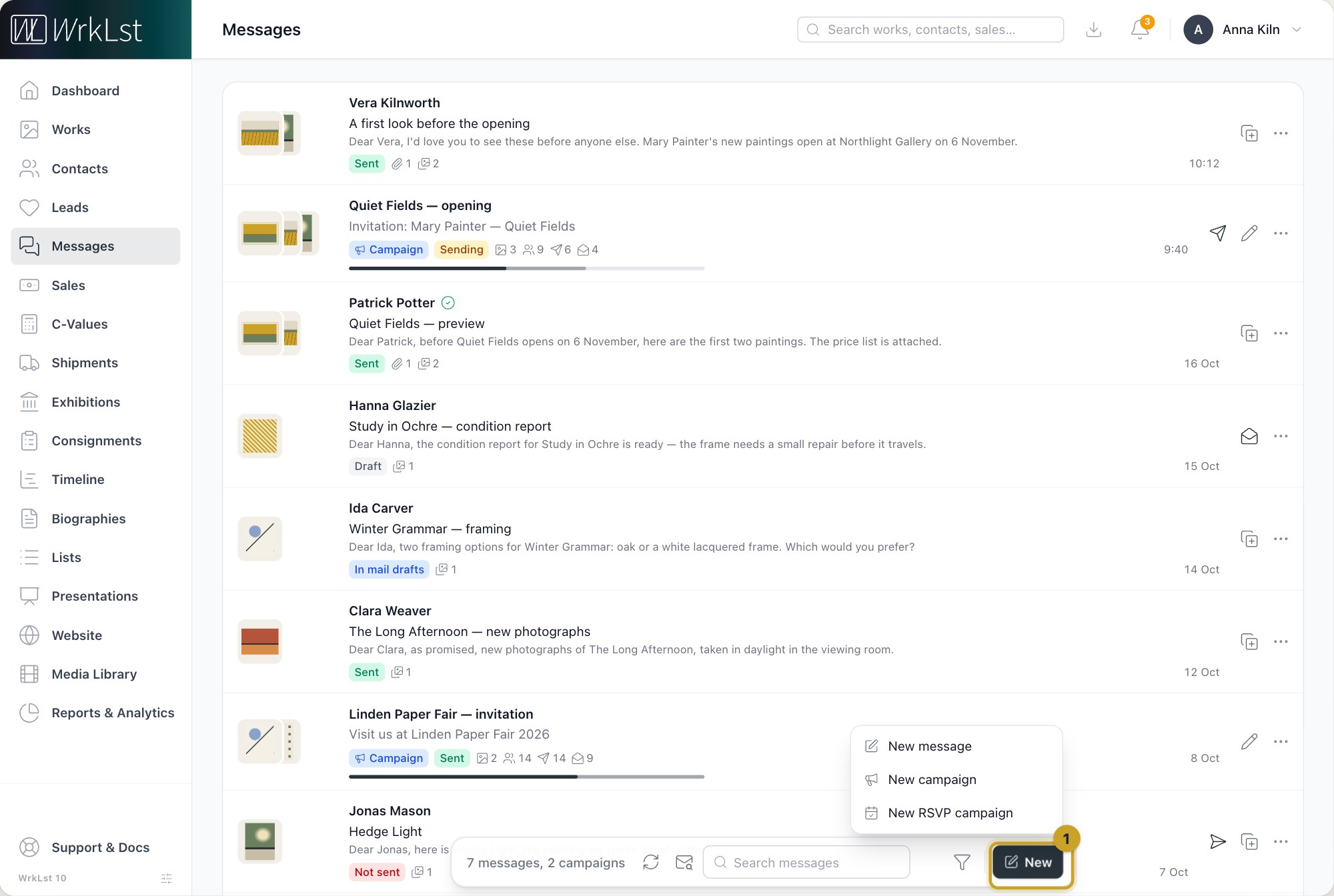The width and height of the screenshot is (1334, 896).
Task: Click the WrkLst logo
Action: 77,30
